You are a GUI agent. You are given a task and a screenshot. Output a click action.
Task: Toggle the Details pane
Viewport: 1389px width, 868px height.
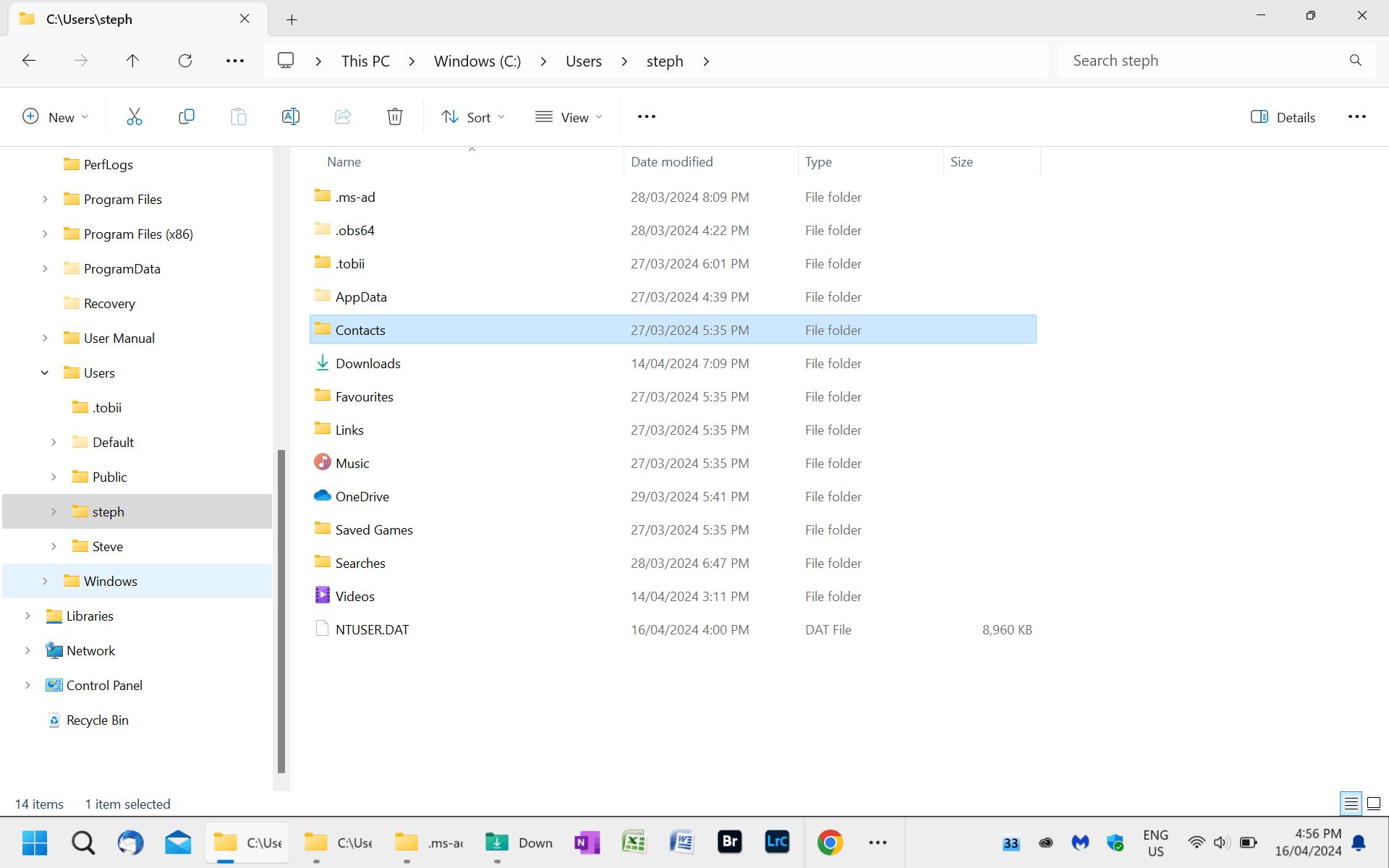(x=1283, y=117)
